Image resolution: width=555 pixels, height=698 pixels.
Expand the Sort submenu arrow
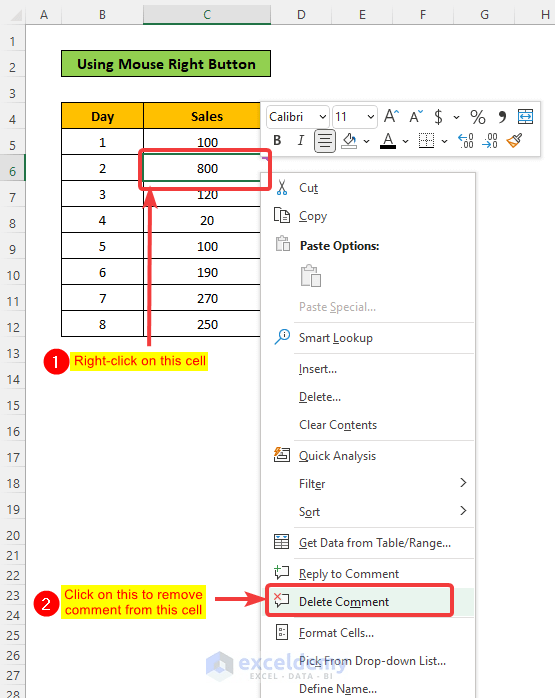click(463, 511)
